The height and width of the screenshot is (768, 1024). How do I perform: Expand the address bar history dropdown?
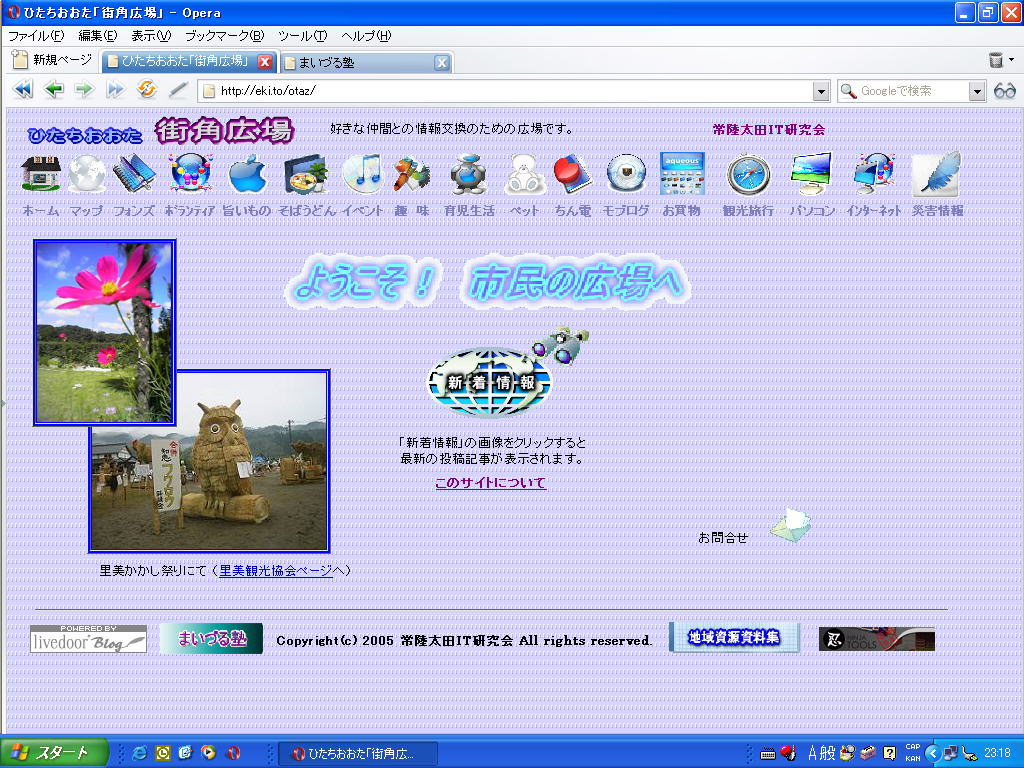pos(822,91)
